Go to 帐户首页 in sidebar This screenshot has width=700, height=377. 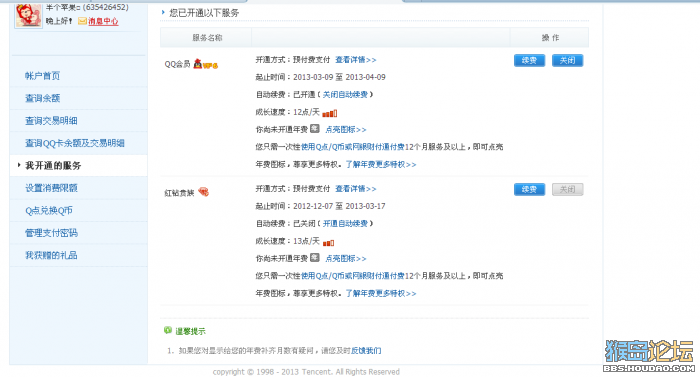coord(42,75)
